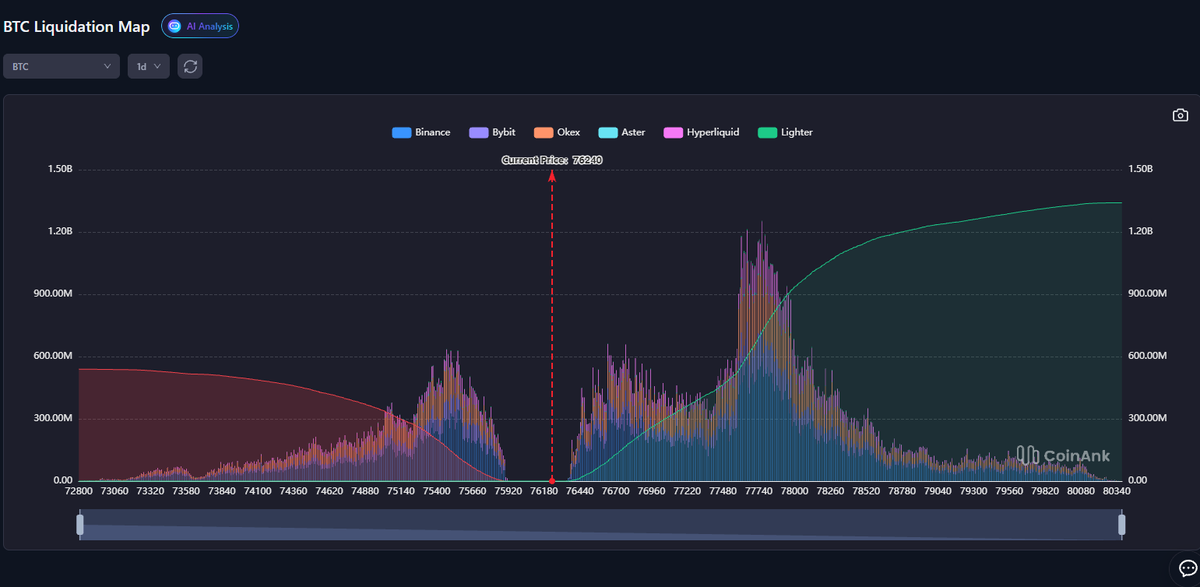Image resolution: width=1200 pixels, height=587 pixels.
Task: Click middle of the zoom range bar
Action: click(x=600, y=524)
